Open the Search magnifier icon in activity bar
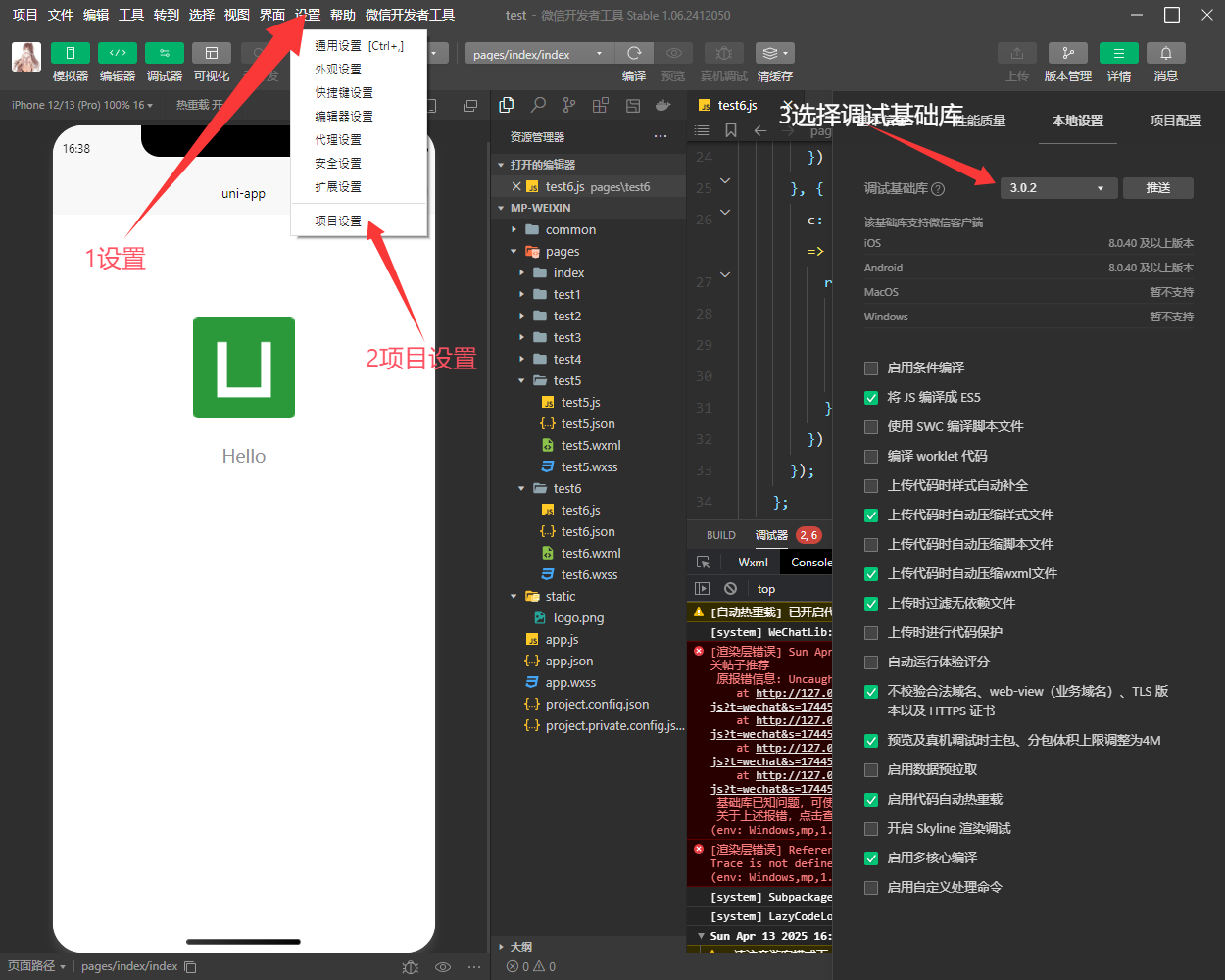Screen dimensions: 1225x980 pos(538,106)
